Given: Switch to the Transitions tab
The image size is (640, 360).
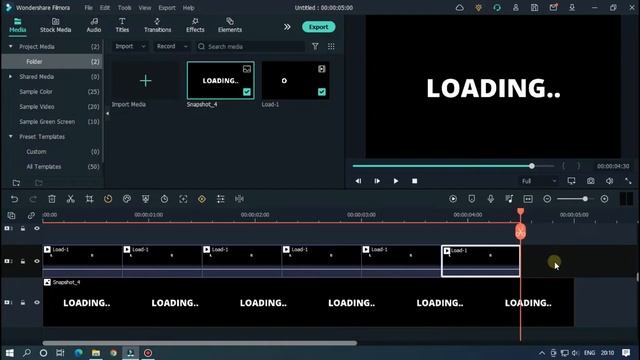Looking at the screenshot, I should (158, 25).
